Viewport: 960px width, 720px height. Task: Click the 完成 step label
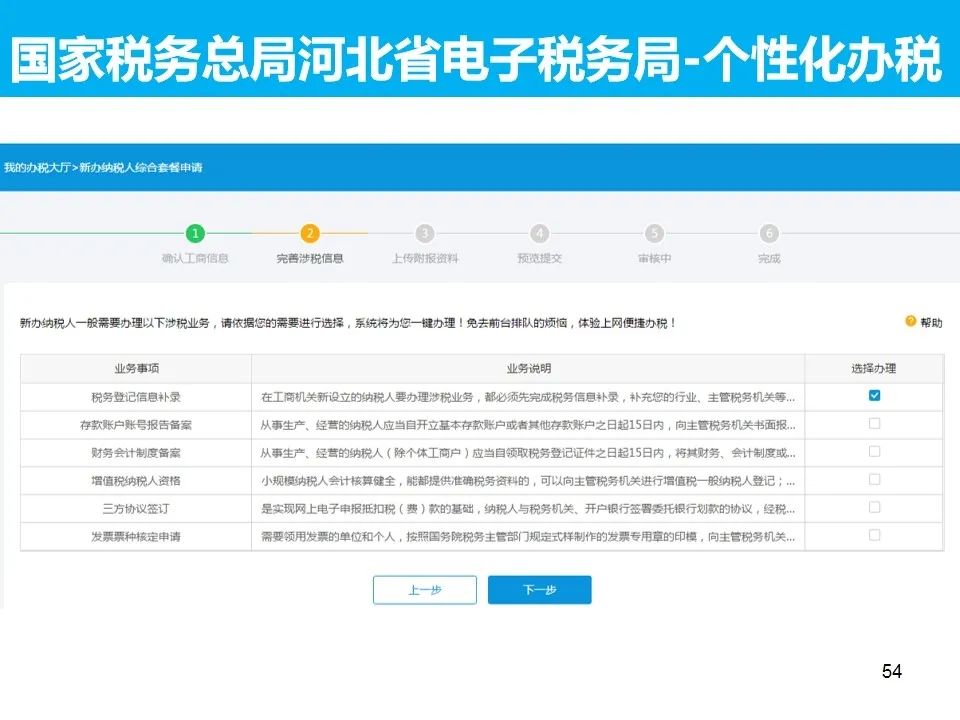(769, 258)
